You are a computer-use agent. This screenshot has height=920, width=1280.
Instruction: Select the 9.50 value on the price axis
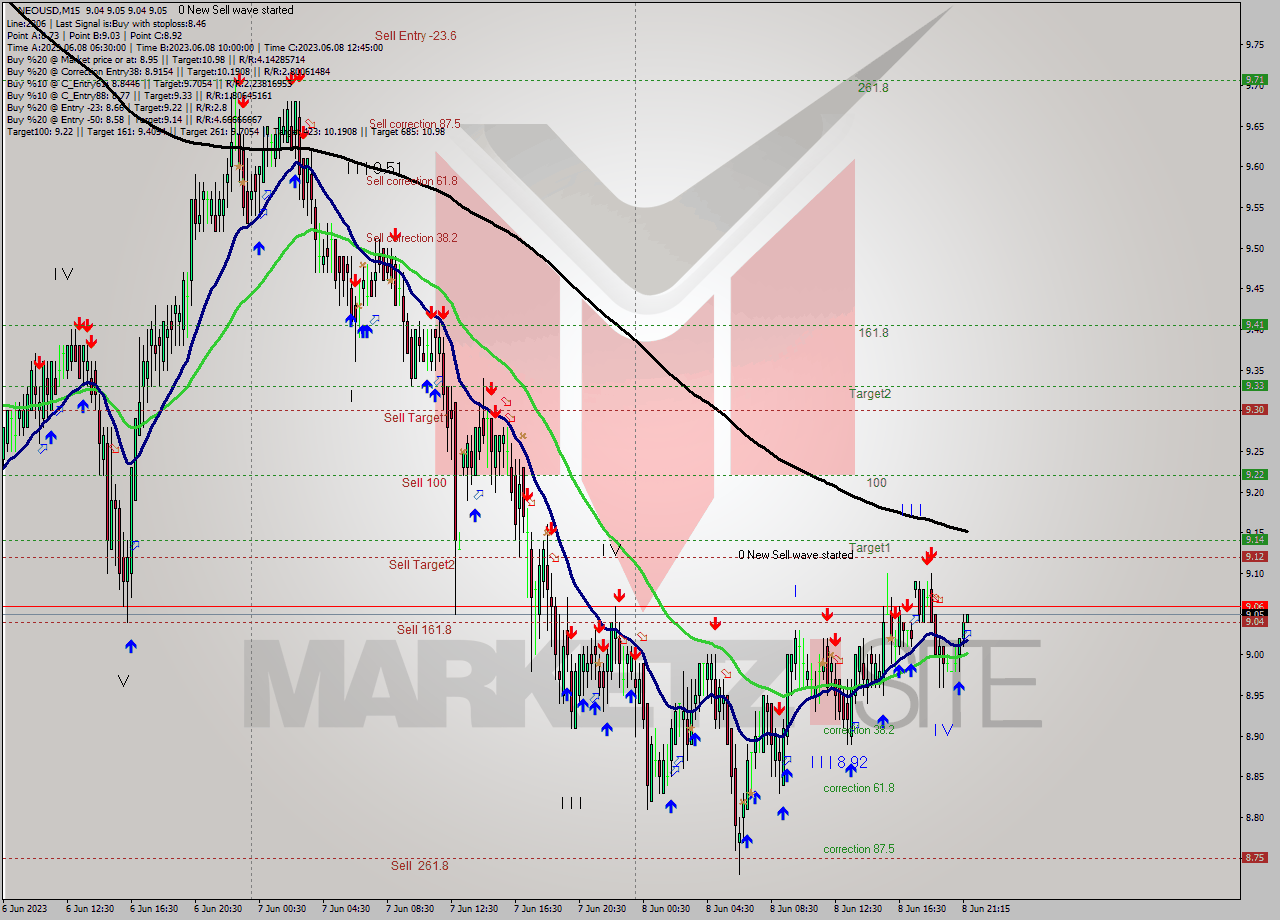coord(1256,249)
